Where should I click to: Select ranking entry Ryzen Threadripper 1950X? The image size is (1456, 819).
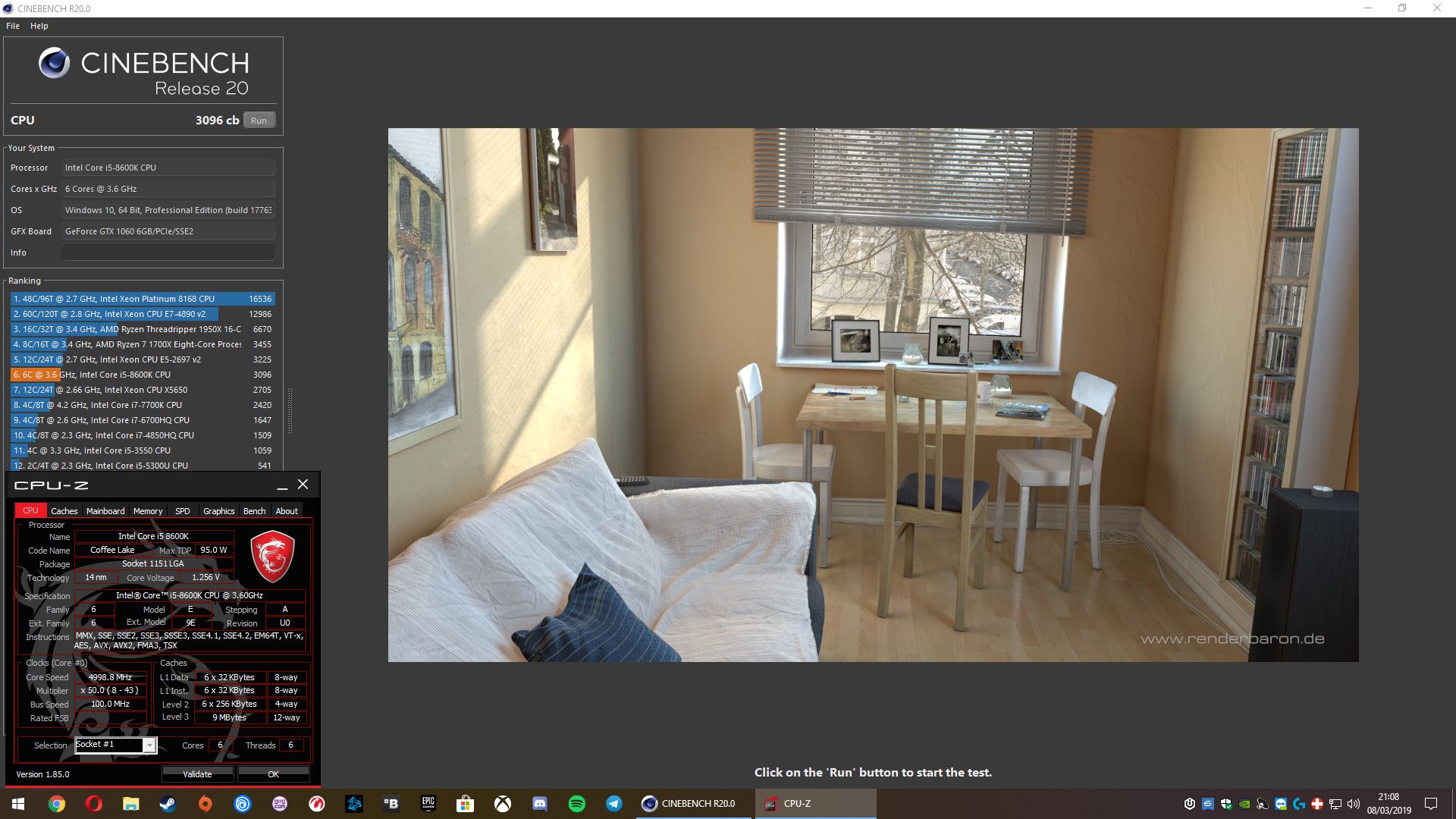click(x=143, y=329)
